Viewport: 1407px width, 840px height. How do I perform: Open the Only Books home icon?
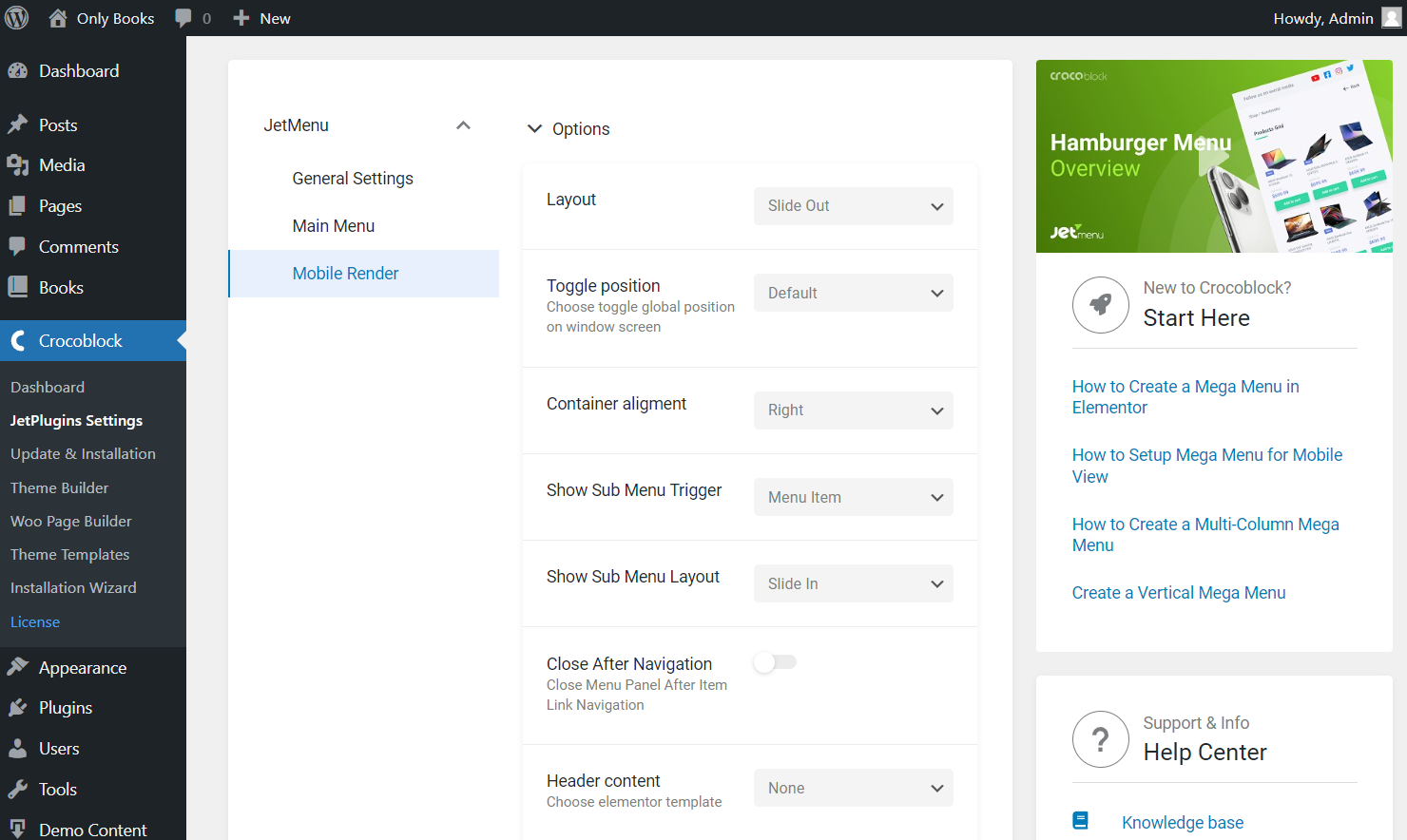click(x=58, y=18)
